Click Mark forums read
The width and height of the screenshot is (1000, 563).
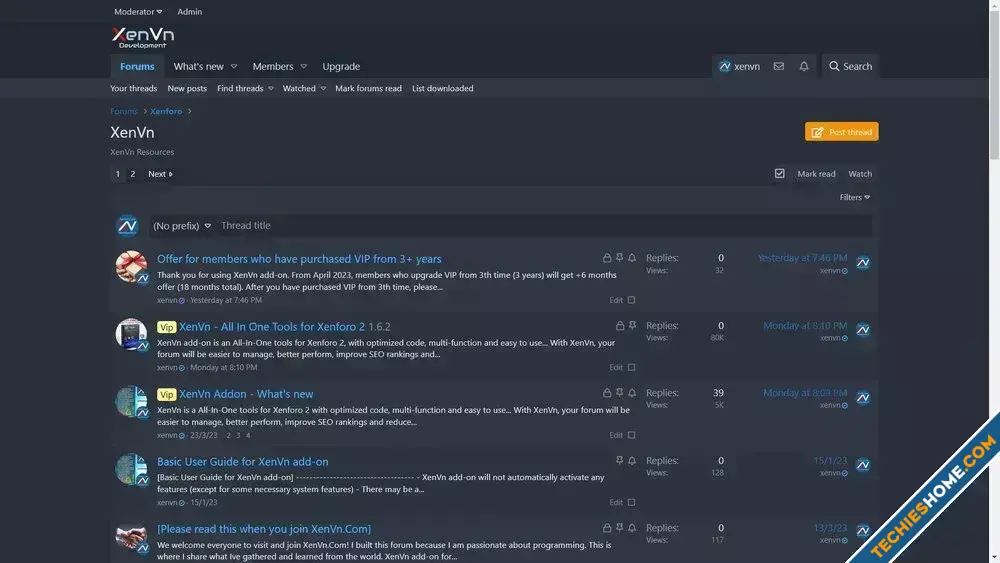point(369,89)
